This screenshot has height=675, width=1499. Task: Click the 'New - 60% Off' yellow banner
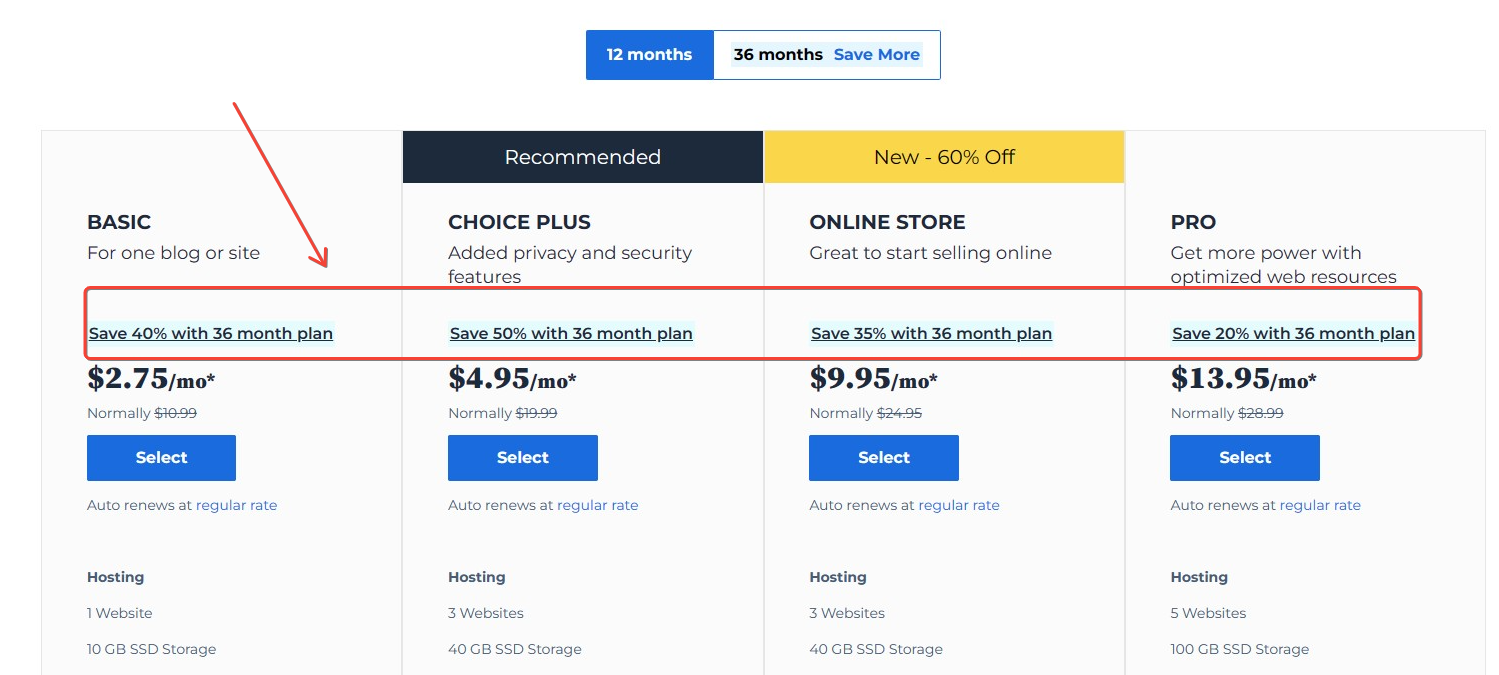pyautogui.click(x=944, y=157)
